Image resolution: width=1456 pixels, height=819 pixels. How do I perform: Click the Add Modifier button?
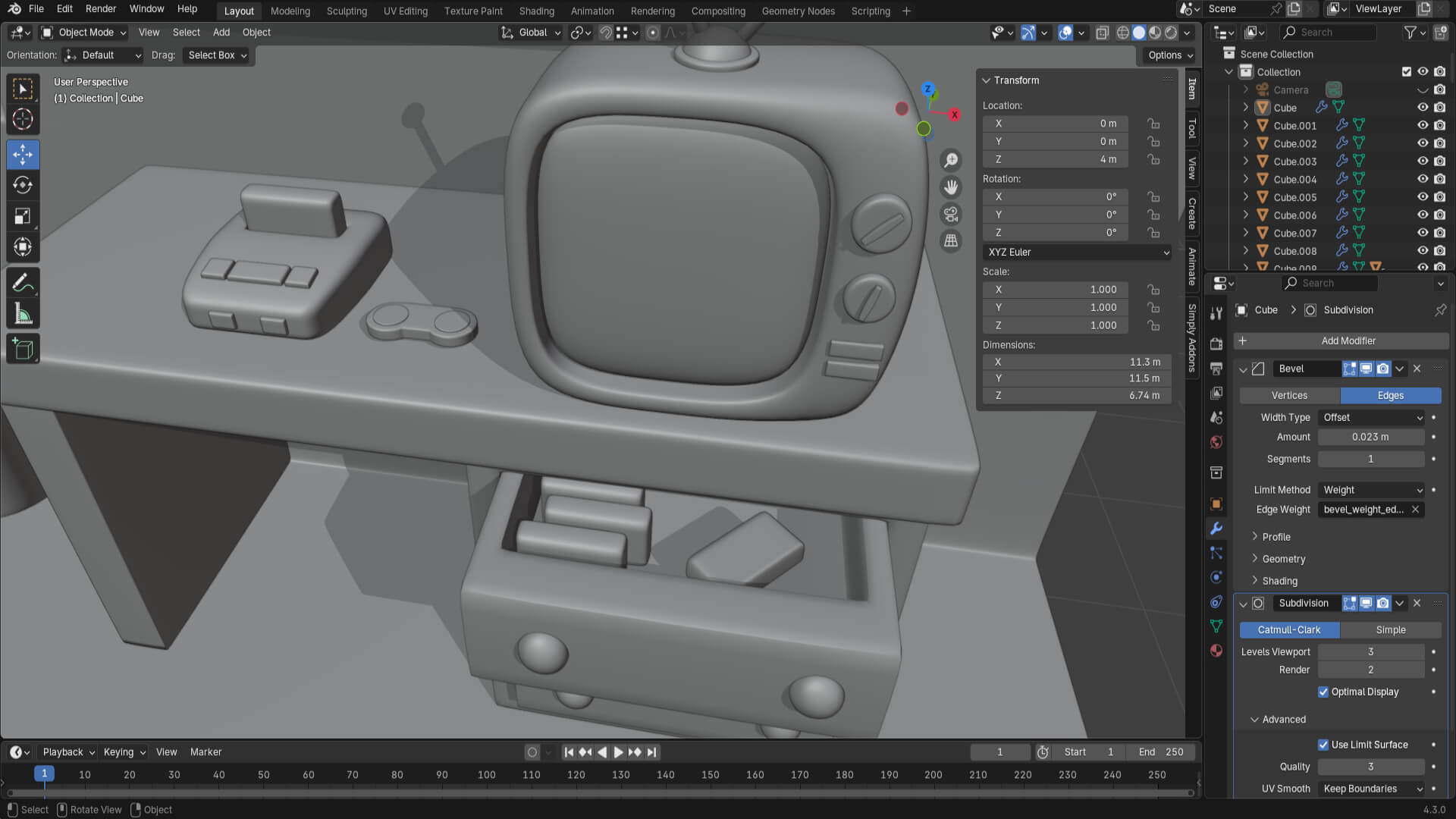tap(1348, 340)
